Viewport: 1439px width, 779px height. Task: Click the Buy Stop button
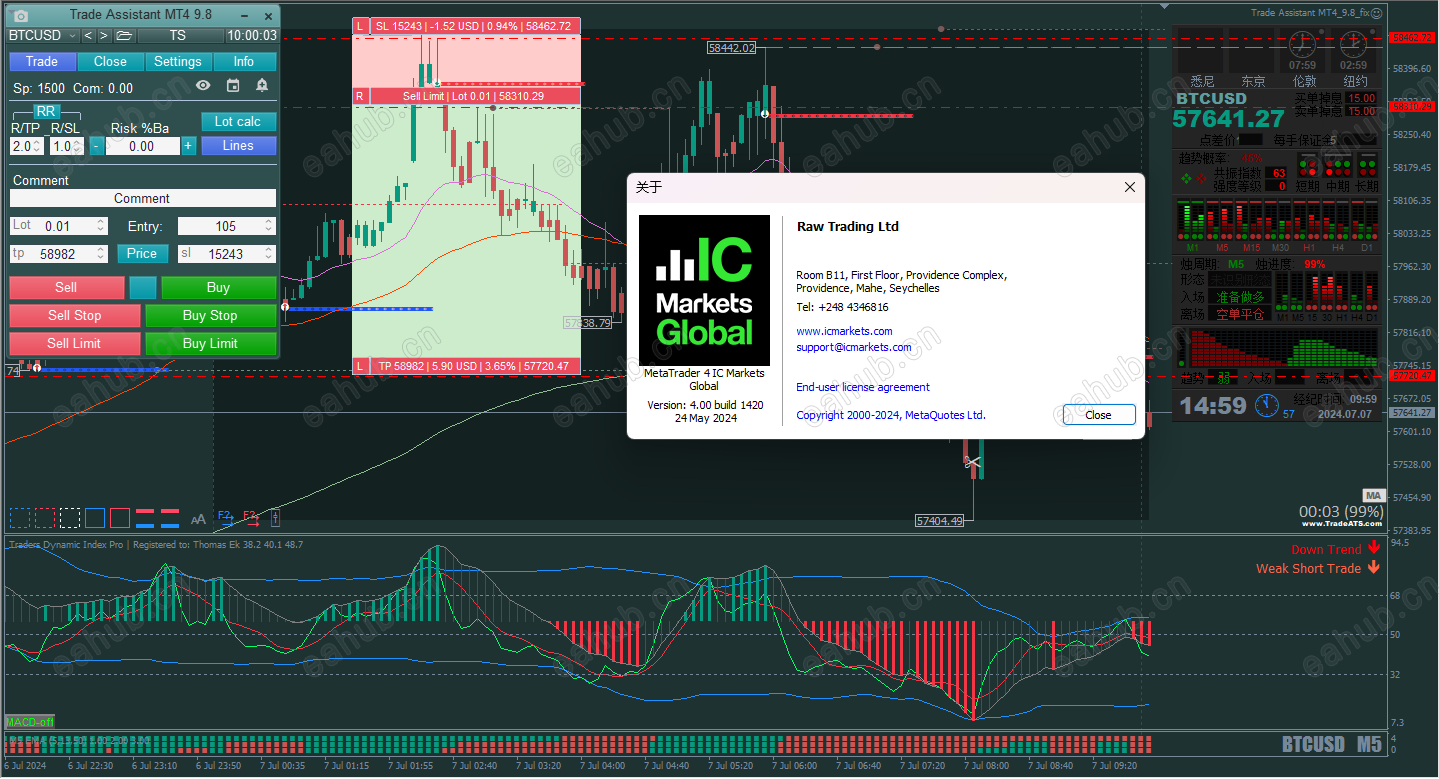point(210,316)
